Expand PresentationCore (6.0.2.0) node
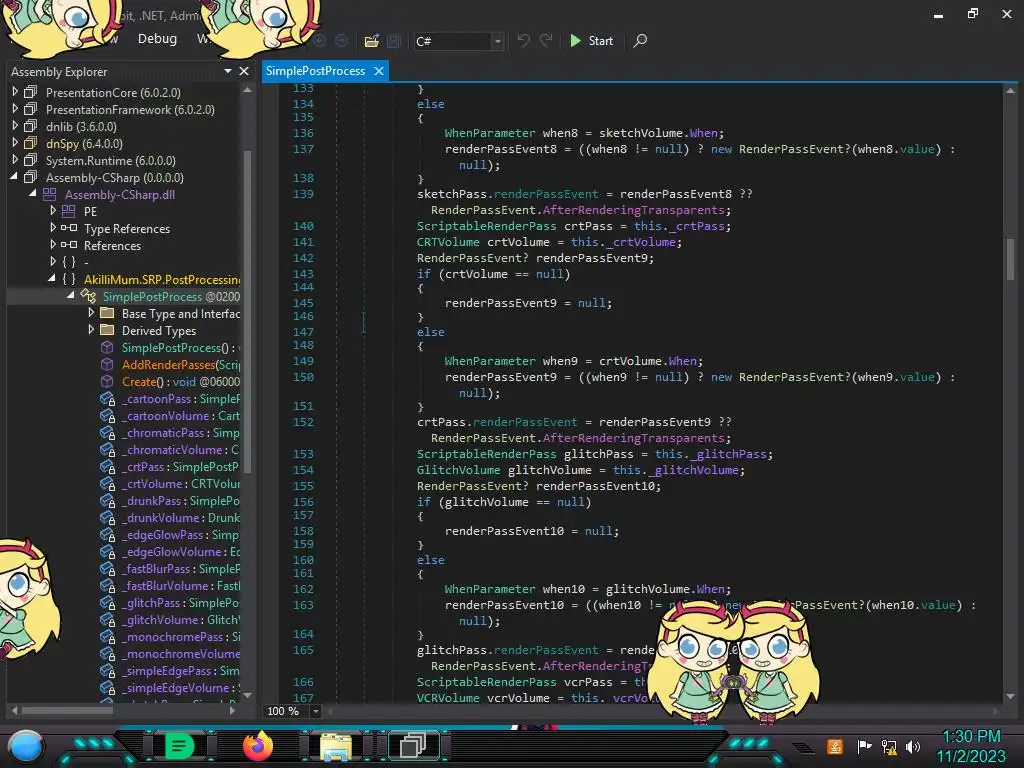This screenshot has width=1024, height=768. pyautogui.click(x=15, y=92)
